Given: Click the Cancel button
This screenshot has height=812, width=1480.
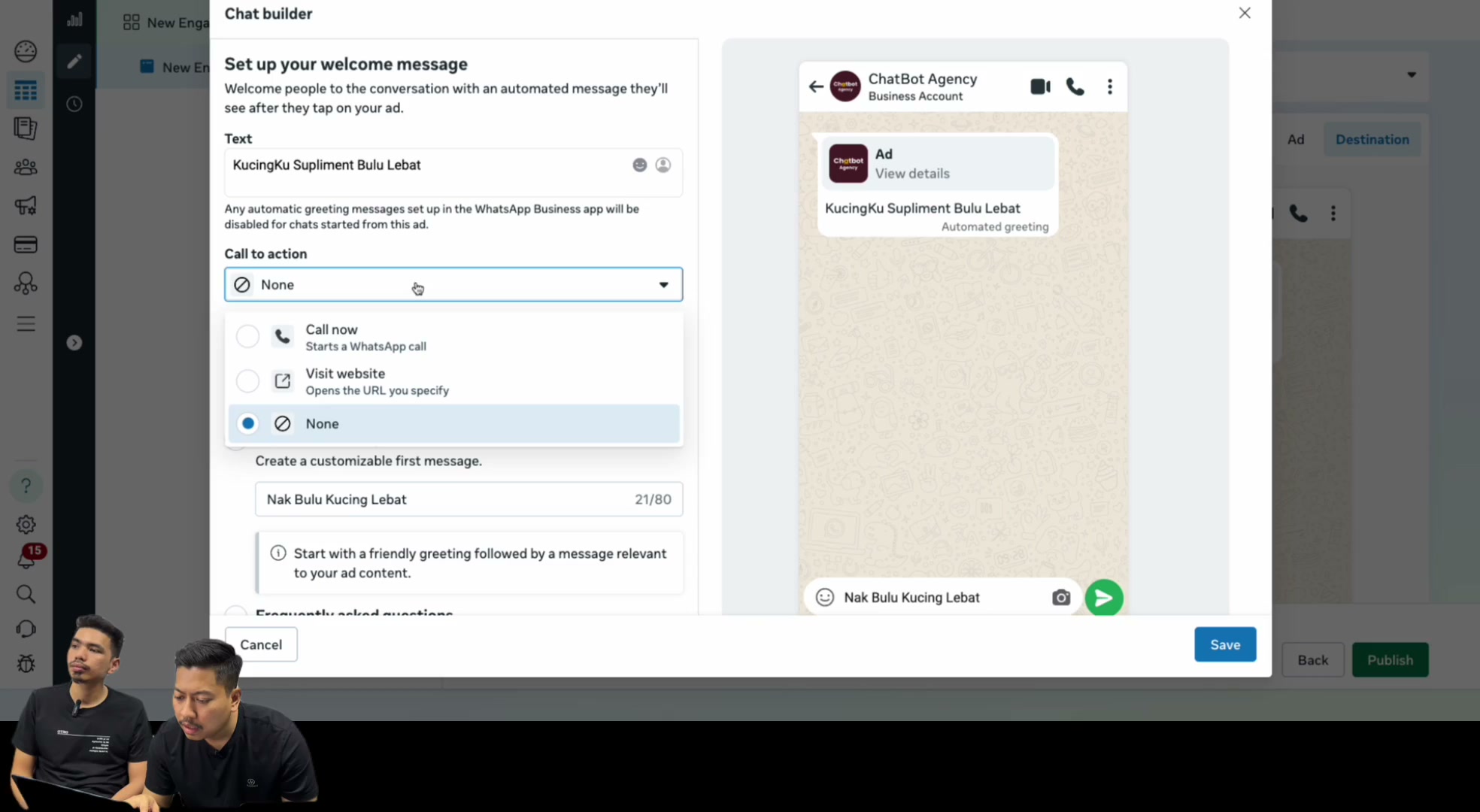Looking at the screenshot, I should click(261, 644).
